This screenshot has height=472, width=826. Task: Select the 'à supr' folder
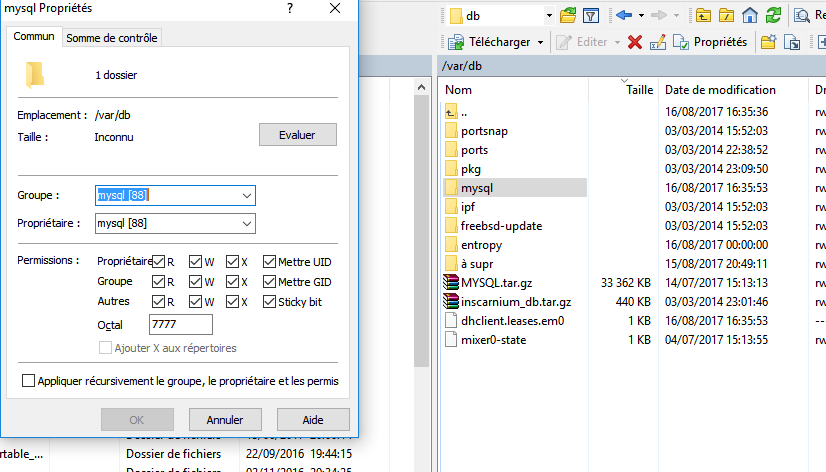[x=477, y=264]
